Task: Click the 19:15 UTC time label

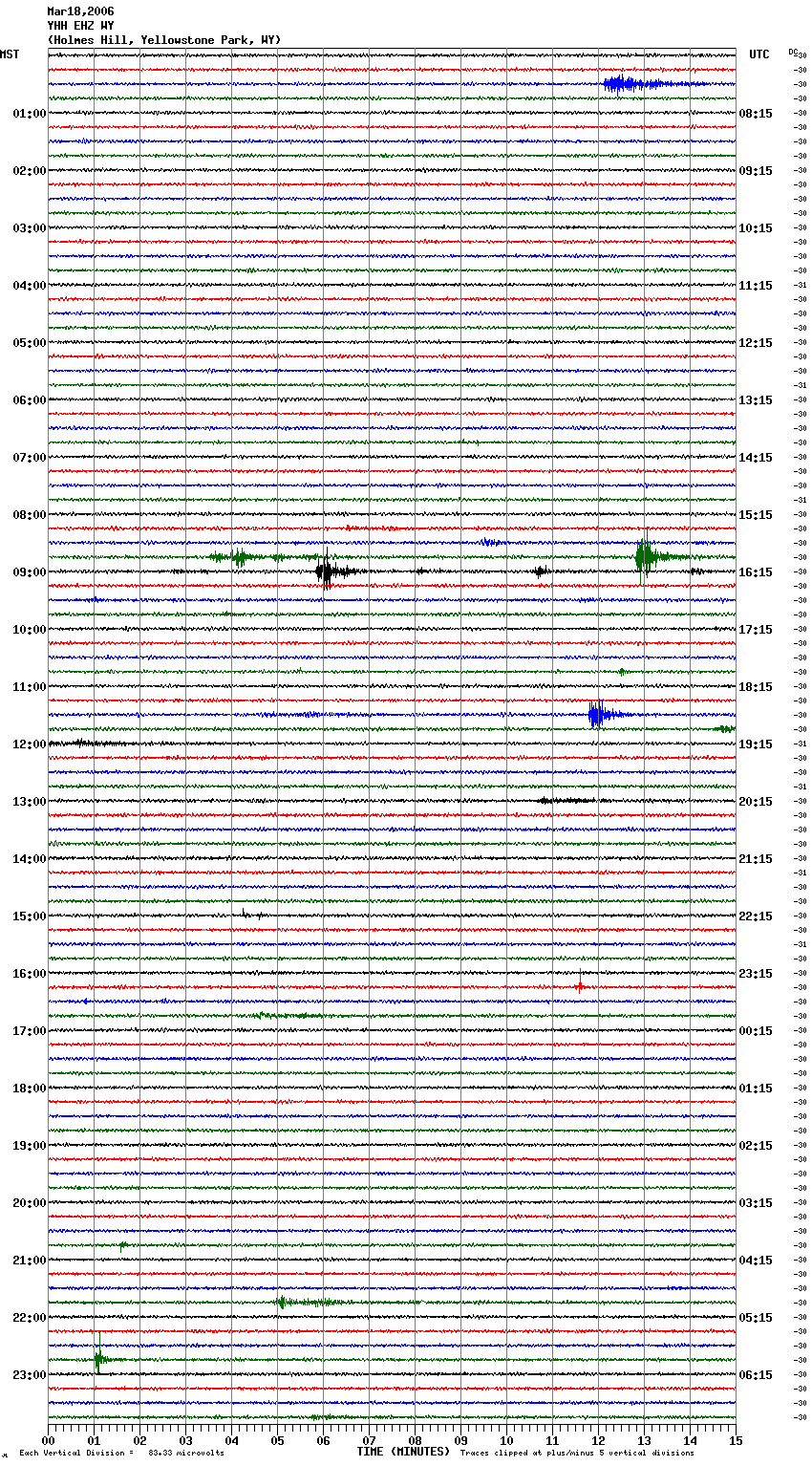Action: 756,744
